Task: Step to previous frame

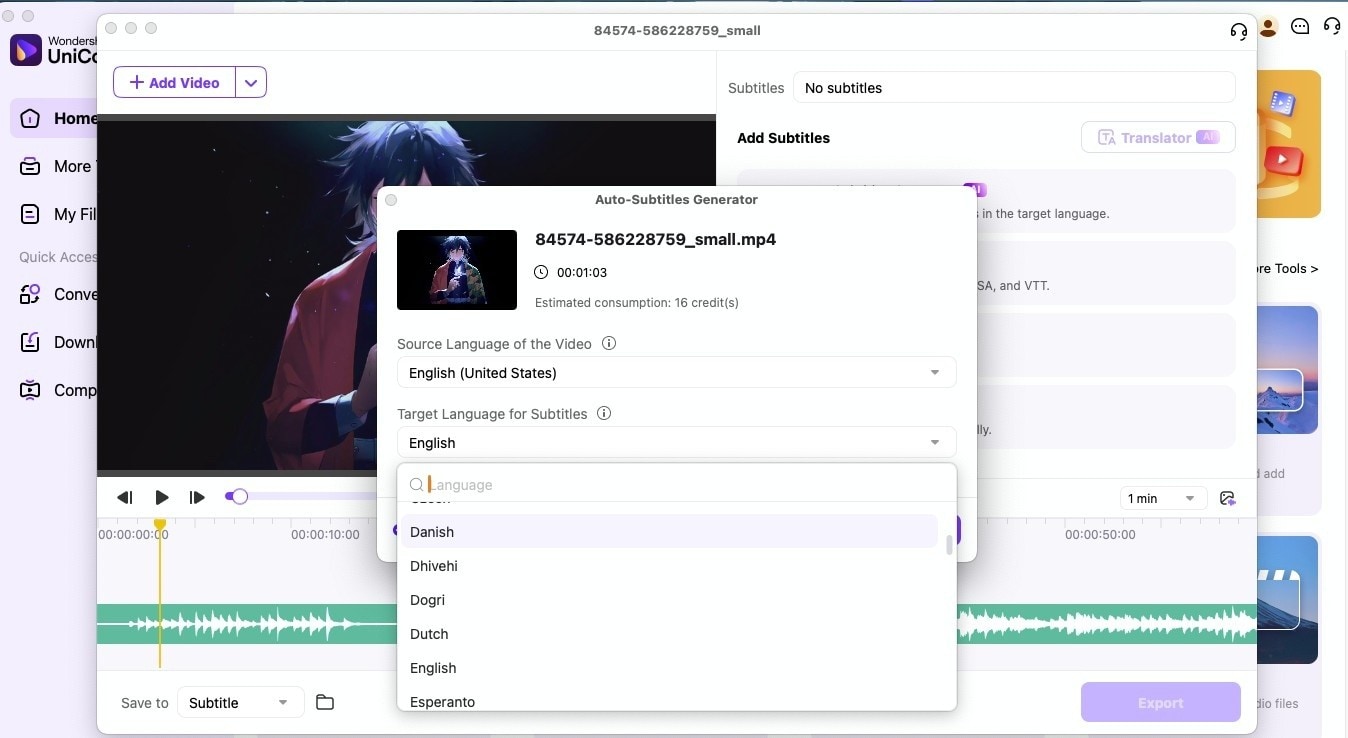Action: point(125,497)
